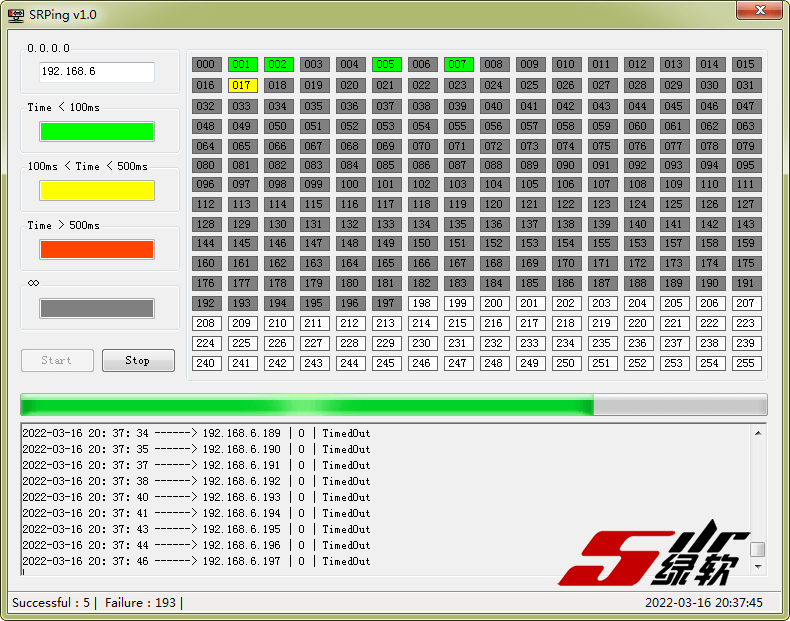Click the yellow 100ms–500ms color swatch
Viewport: 790px width, 621px height.
[97, 190]
